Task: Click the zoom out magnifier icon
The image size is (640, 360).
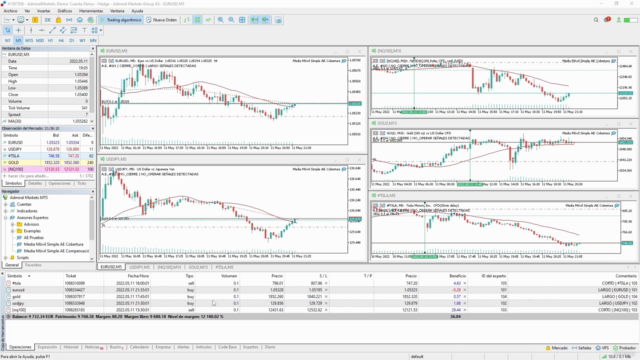Action: [231, 20]
